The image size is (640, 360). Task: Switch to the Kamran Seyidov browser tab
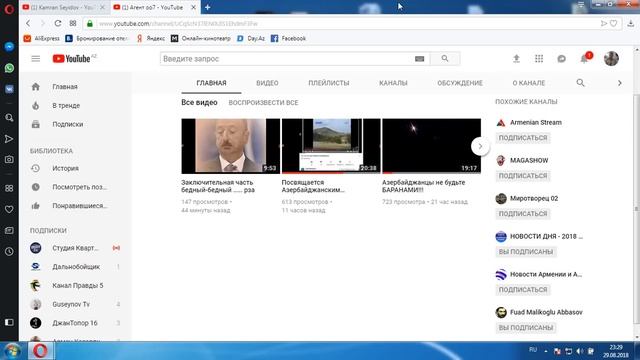click(63, 7)
